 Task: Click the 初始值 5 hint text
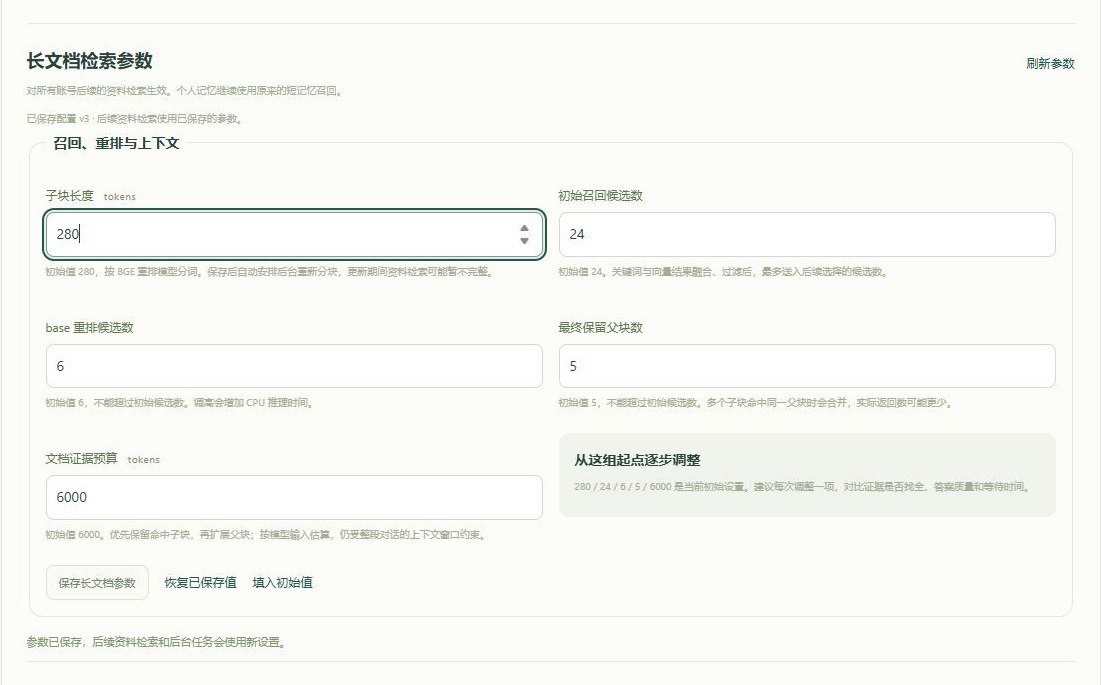coord(756,403)
